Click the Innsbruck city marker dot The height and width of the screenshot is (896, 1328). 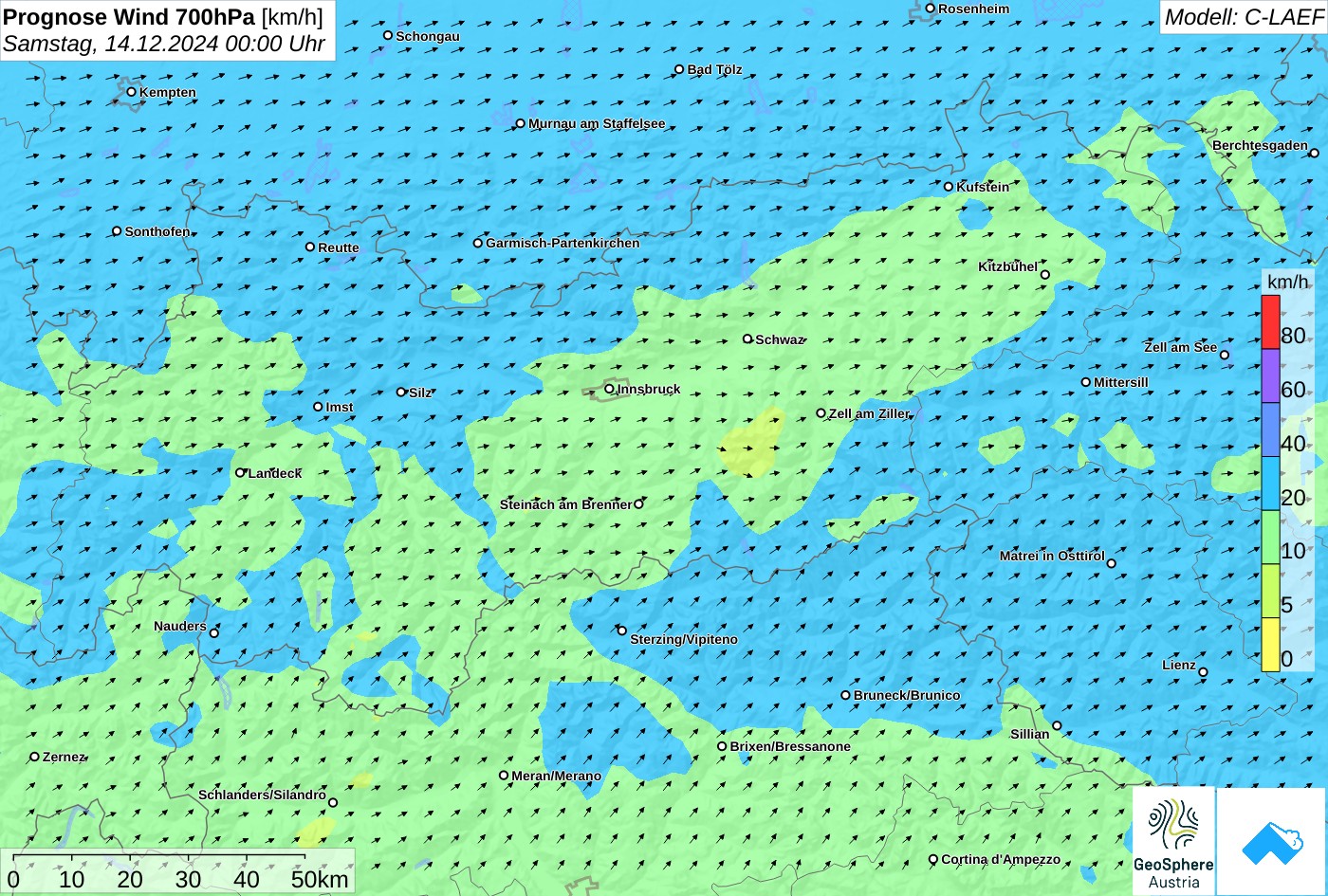click(x=609, y=389)
